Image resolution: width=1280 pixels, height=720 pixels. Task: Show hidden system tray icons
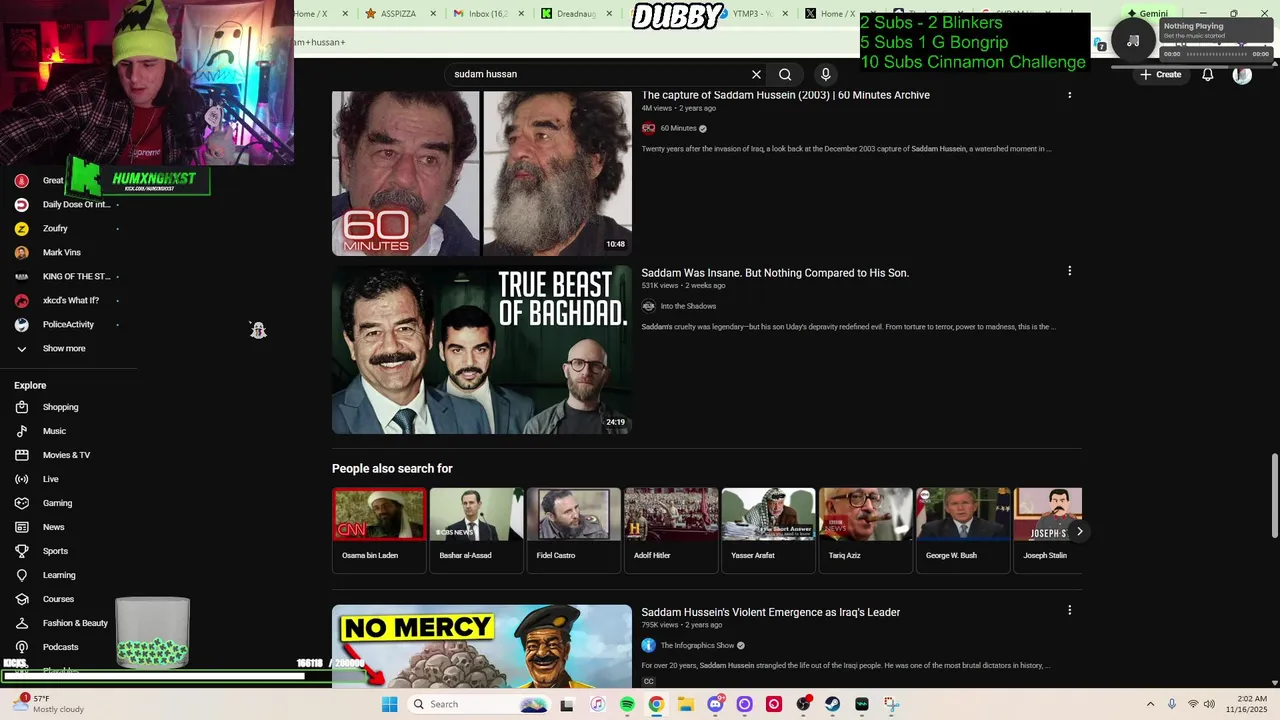click(1150, 704)
